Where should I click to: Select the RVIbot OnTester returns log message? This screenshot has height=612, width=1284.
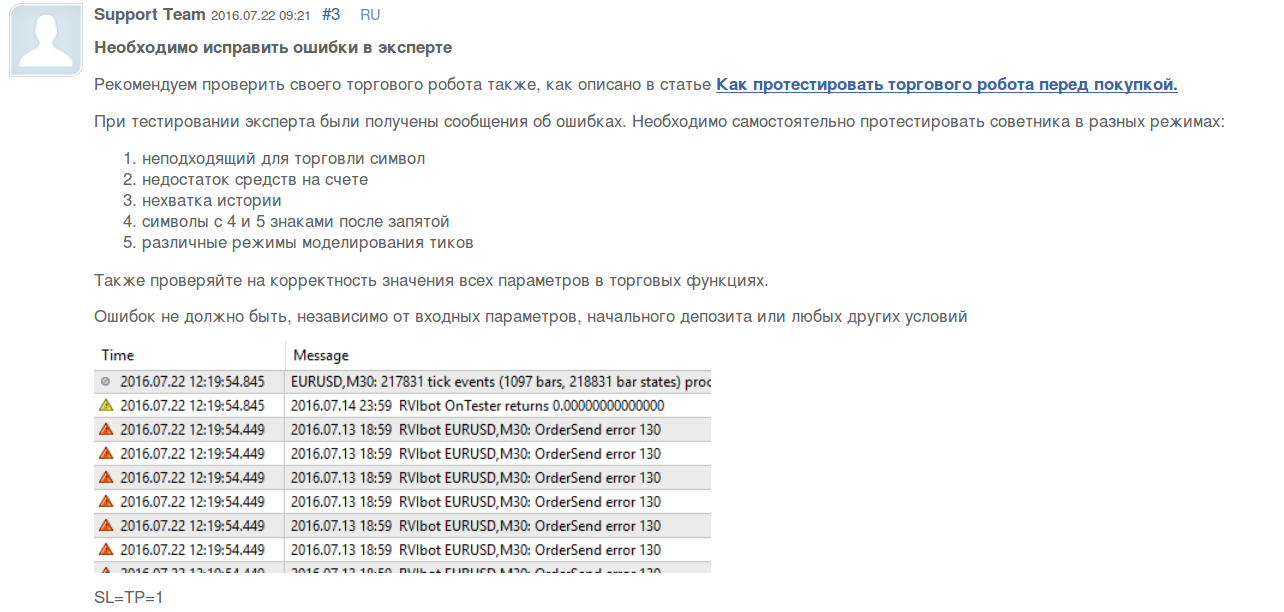pos(477,405)
